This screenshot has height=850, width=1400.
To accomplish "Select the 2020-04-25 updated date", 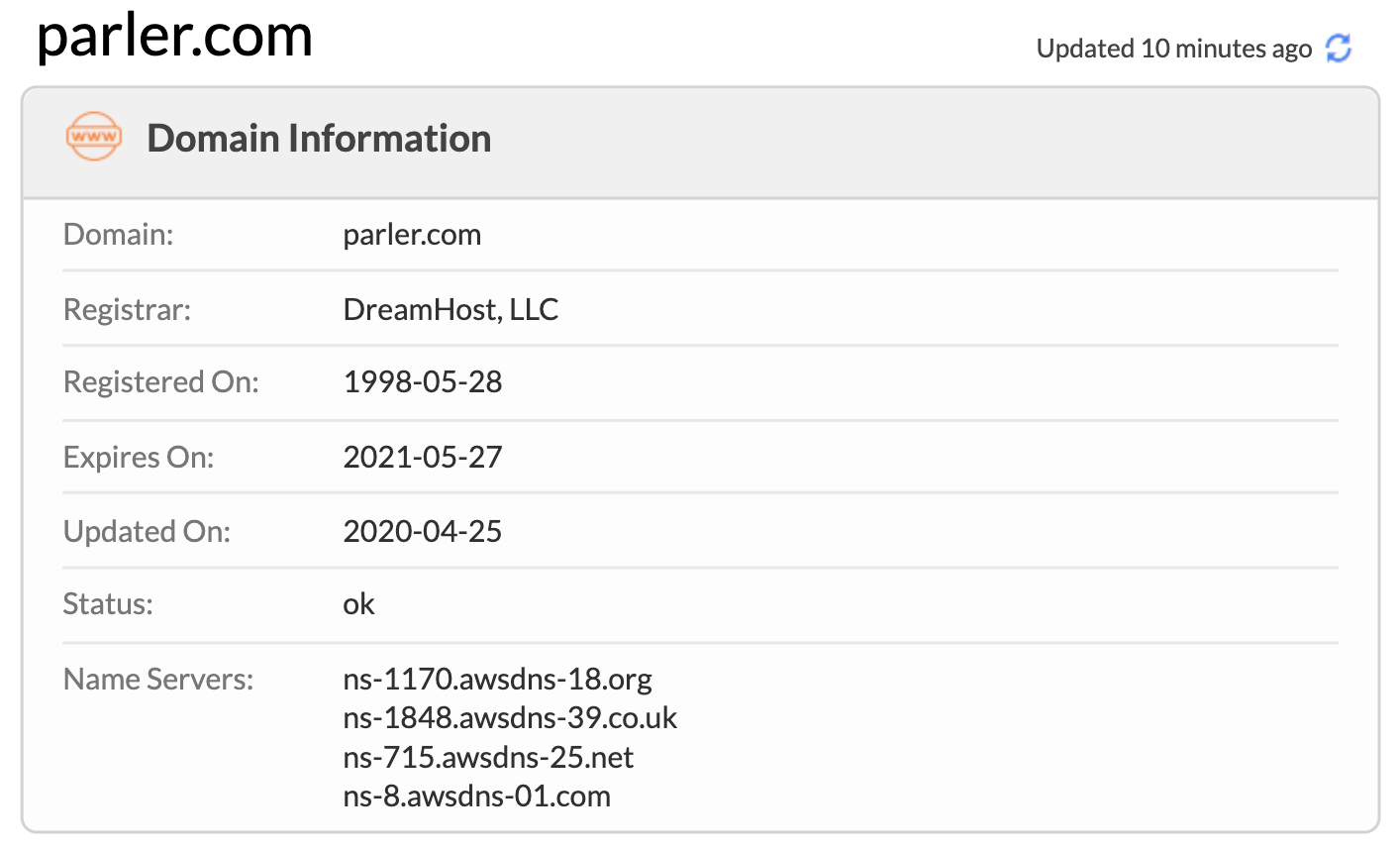I will (423, 532).
